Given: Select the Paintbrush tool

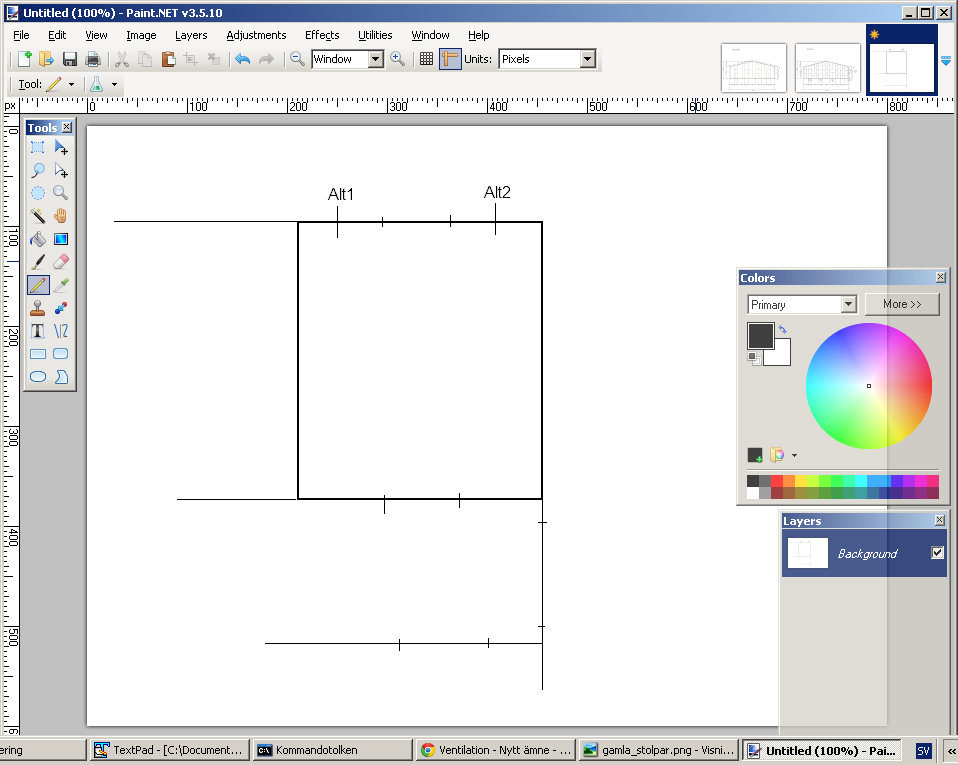Looking at the screenshot, I should (38, 262).
